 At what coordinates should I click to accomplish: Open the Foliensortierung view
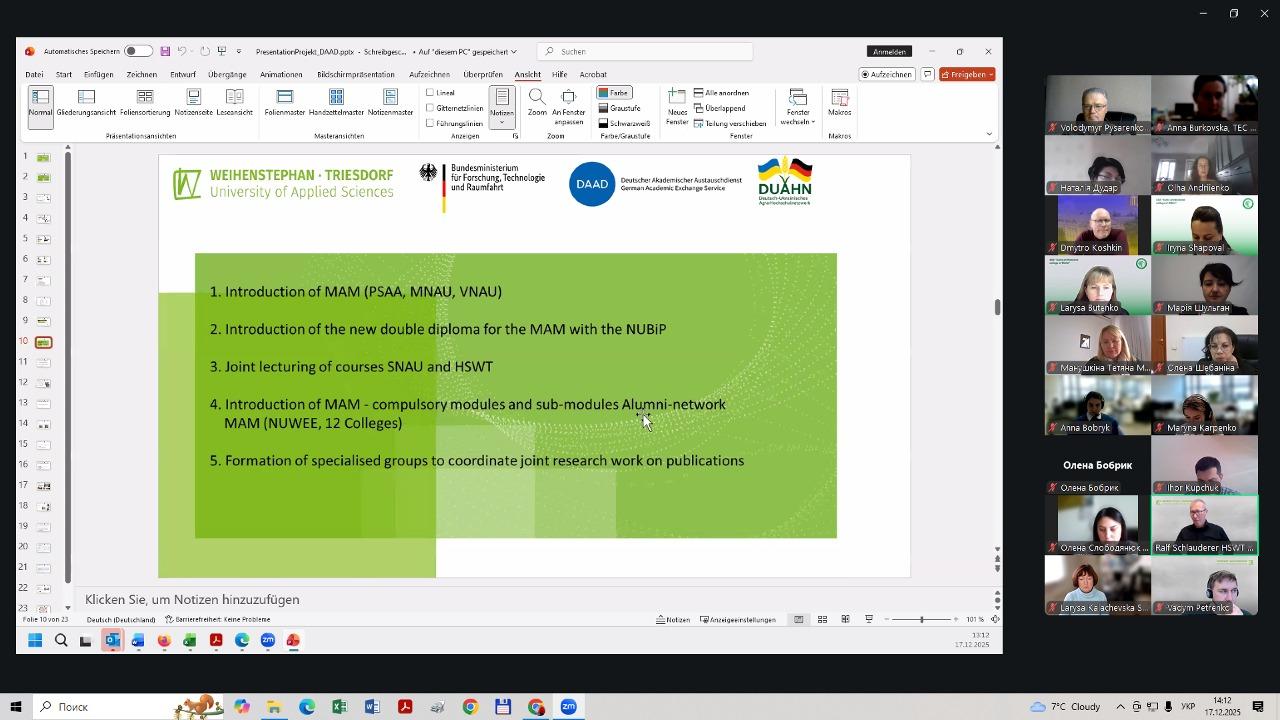(x=145, y=102)
